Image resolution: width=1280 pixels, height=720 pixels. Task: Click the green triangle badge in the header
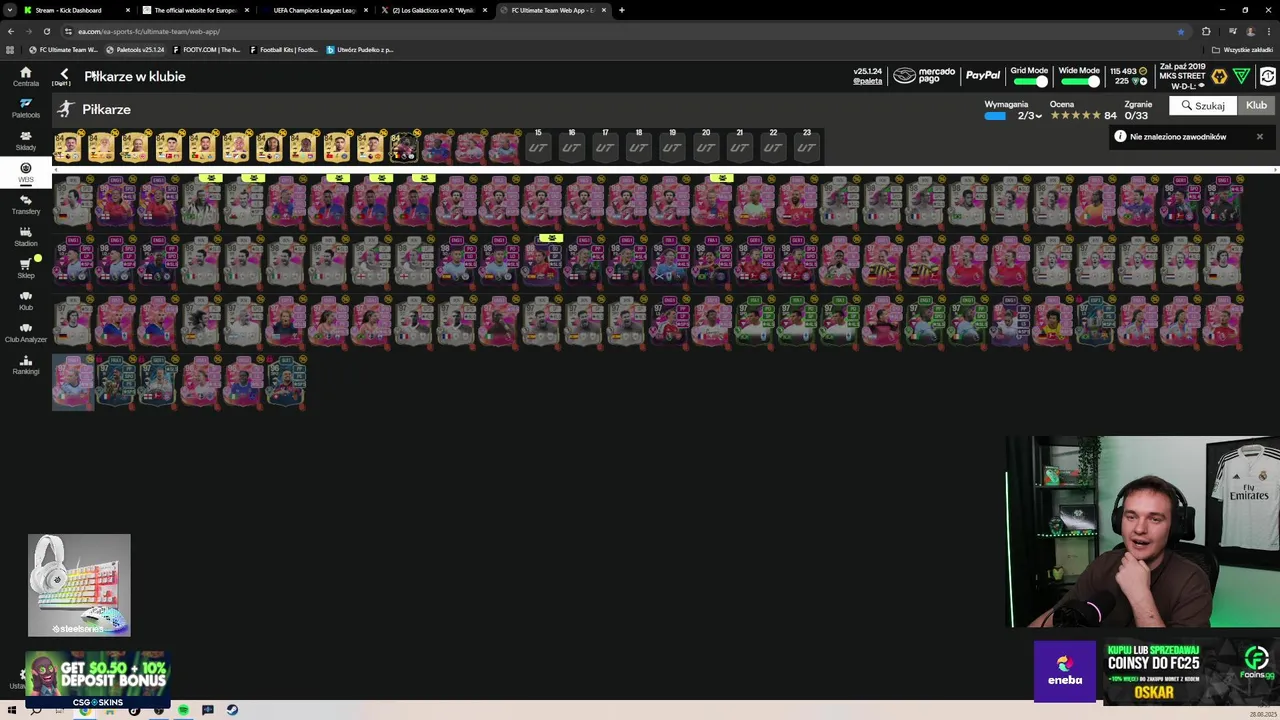pyautogui.click(x=1241, y=76)
